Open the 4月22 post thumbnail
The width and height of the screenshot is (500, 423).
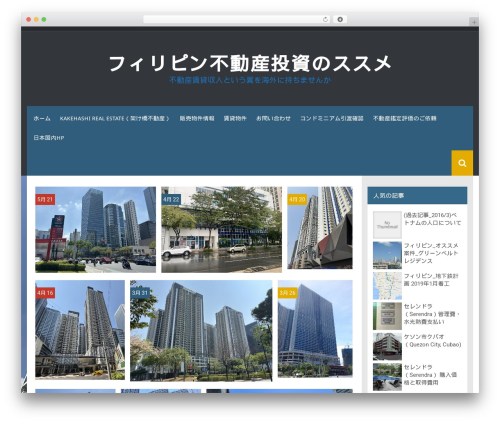(221, 230)
